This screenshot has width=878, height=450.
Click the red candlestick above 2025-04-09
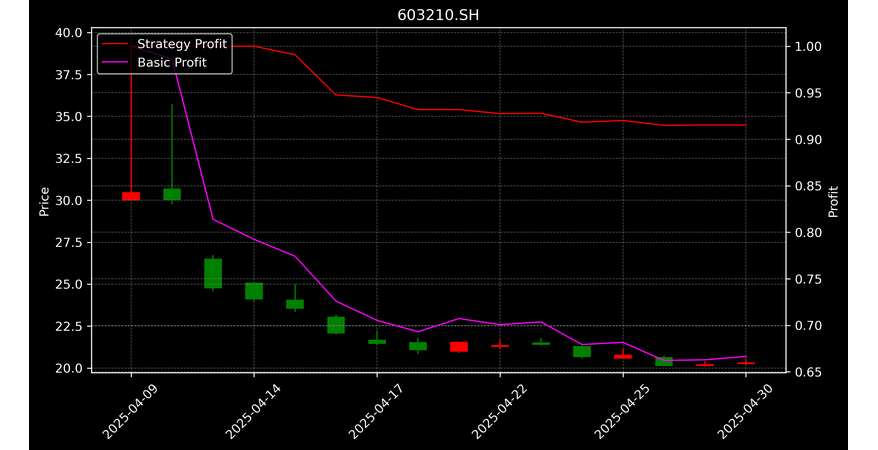pos(131,196)
